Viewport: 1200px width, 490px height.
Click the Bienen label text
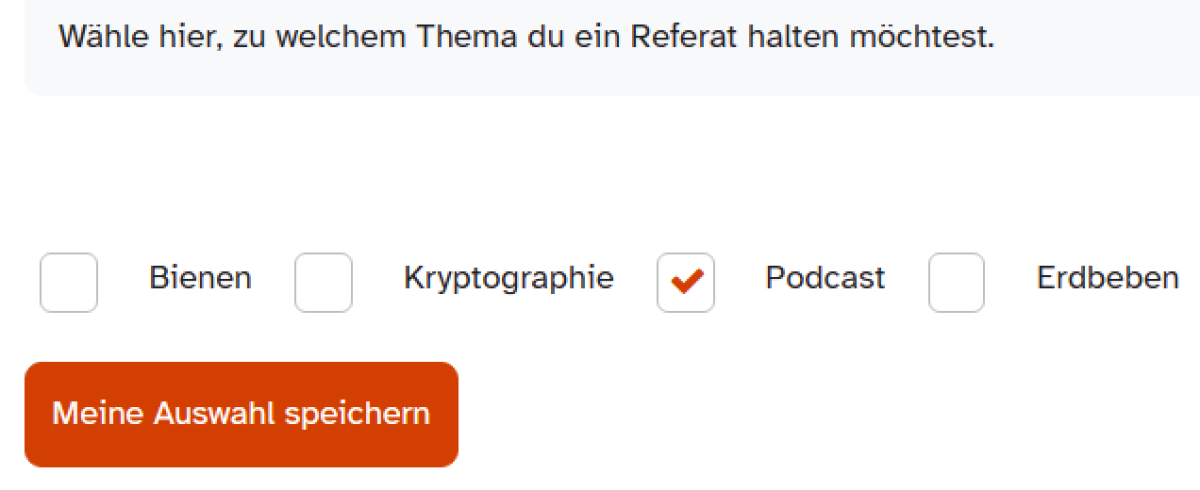coord(200,278)
